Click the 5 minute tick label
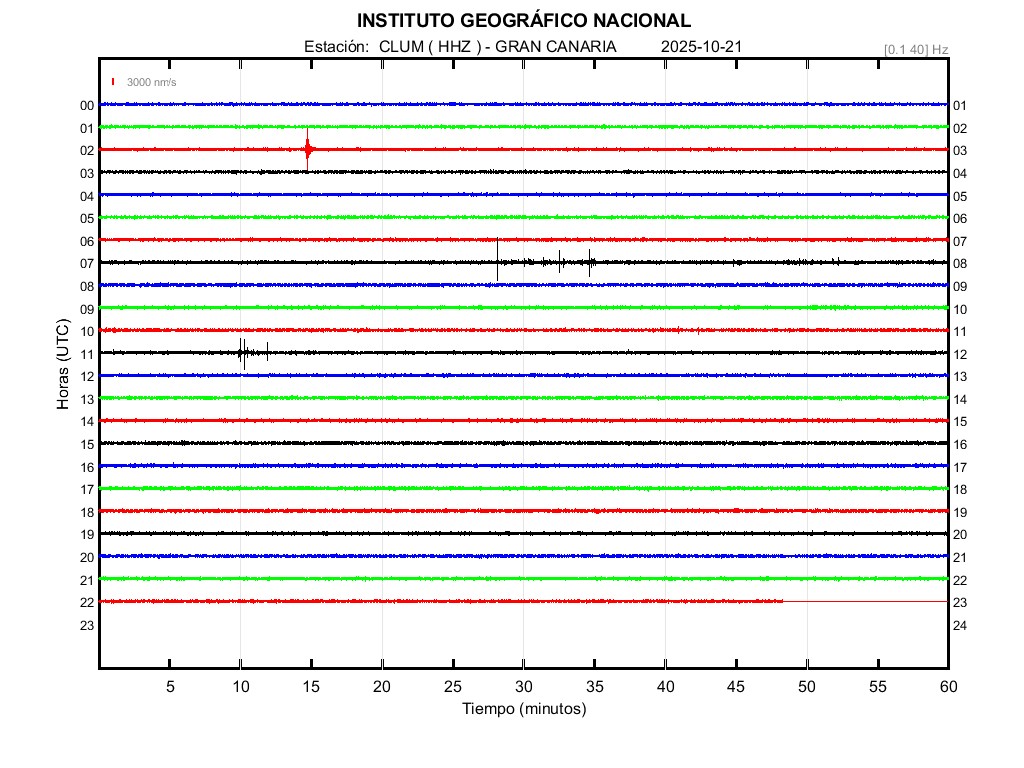Screen dimensions: 1024x768 [x=170, y=687]
